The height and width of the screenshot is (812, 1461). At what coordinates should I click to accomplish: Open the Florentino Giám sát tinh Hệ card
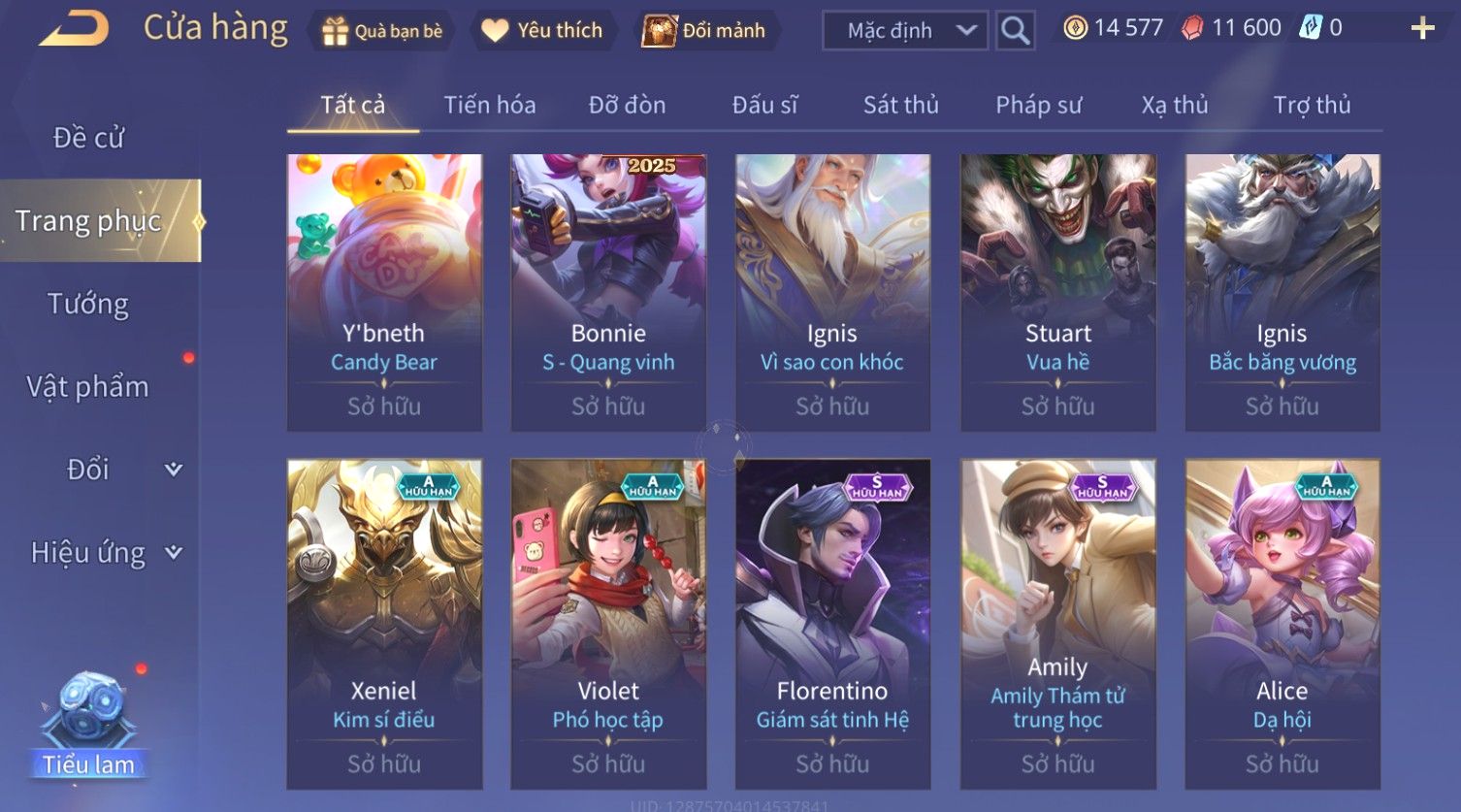pyautogui.click(x=832, y=624)
